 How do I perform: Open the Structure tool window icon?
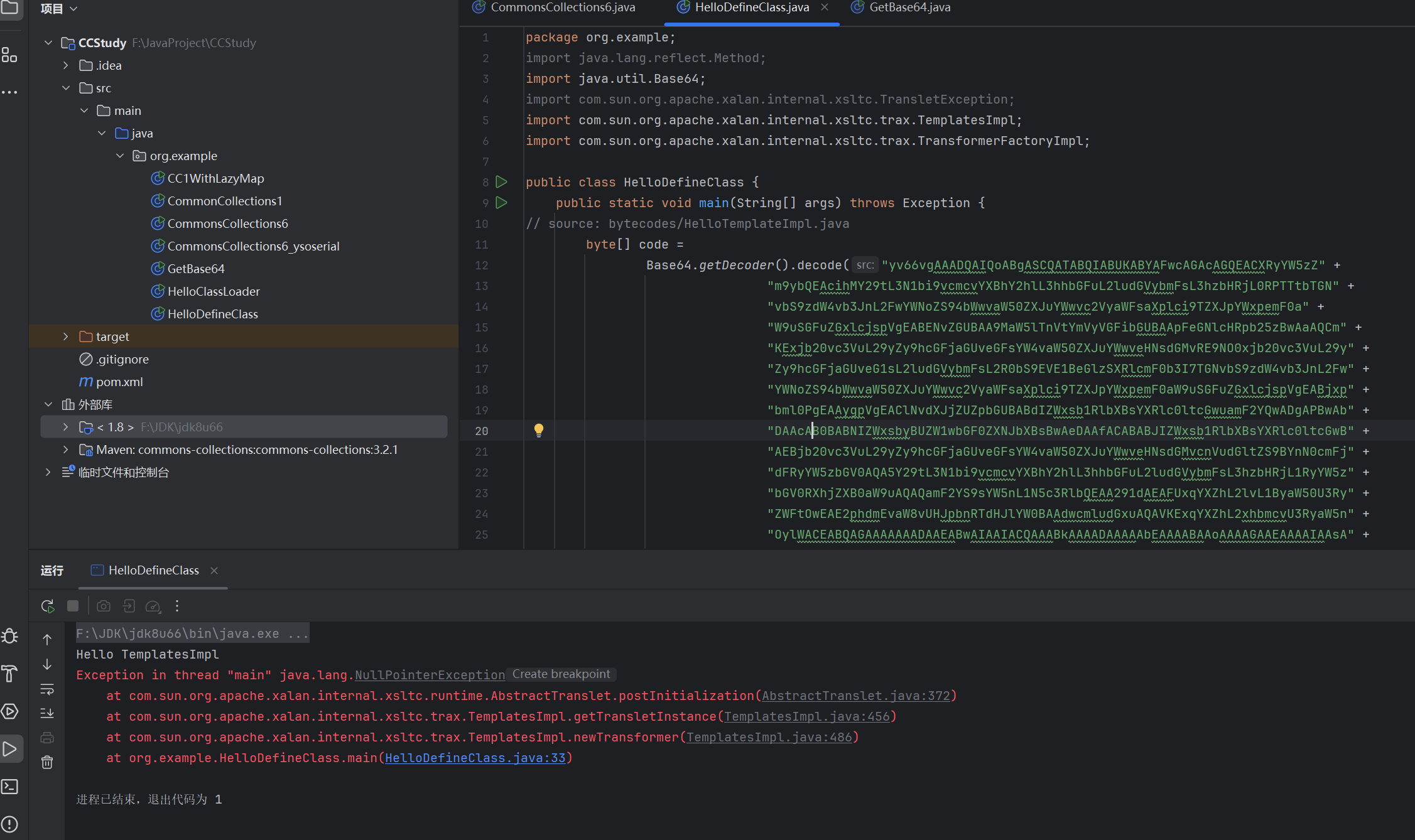(x=10, y=55)
